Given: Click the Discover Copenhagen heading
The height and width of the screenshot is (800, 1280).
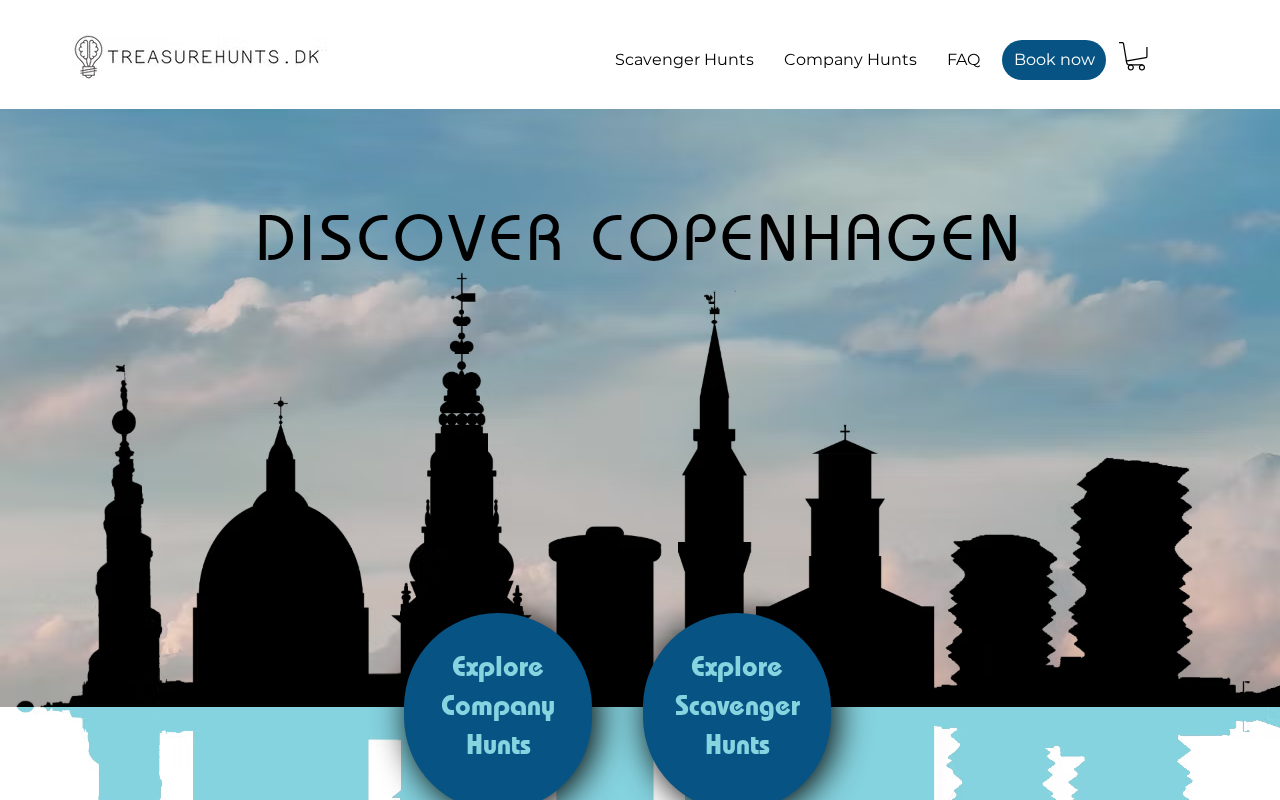Looking at the screenshot, I should (638, 238).
